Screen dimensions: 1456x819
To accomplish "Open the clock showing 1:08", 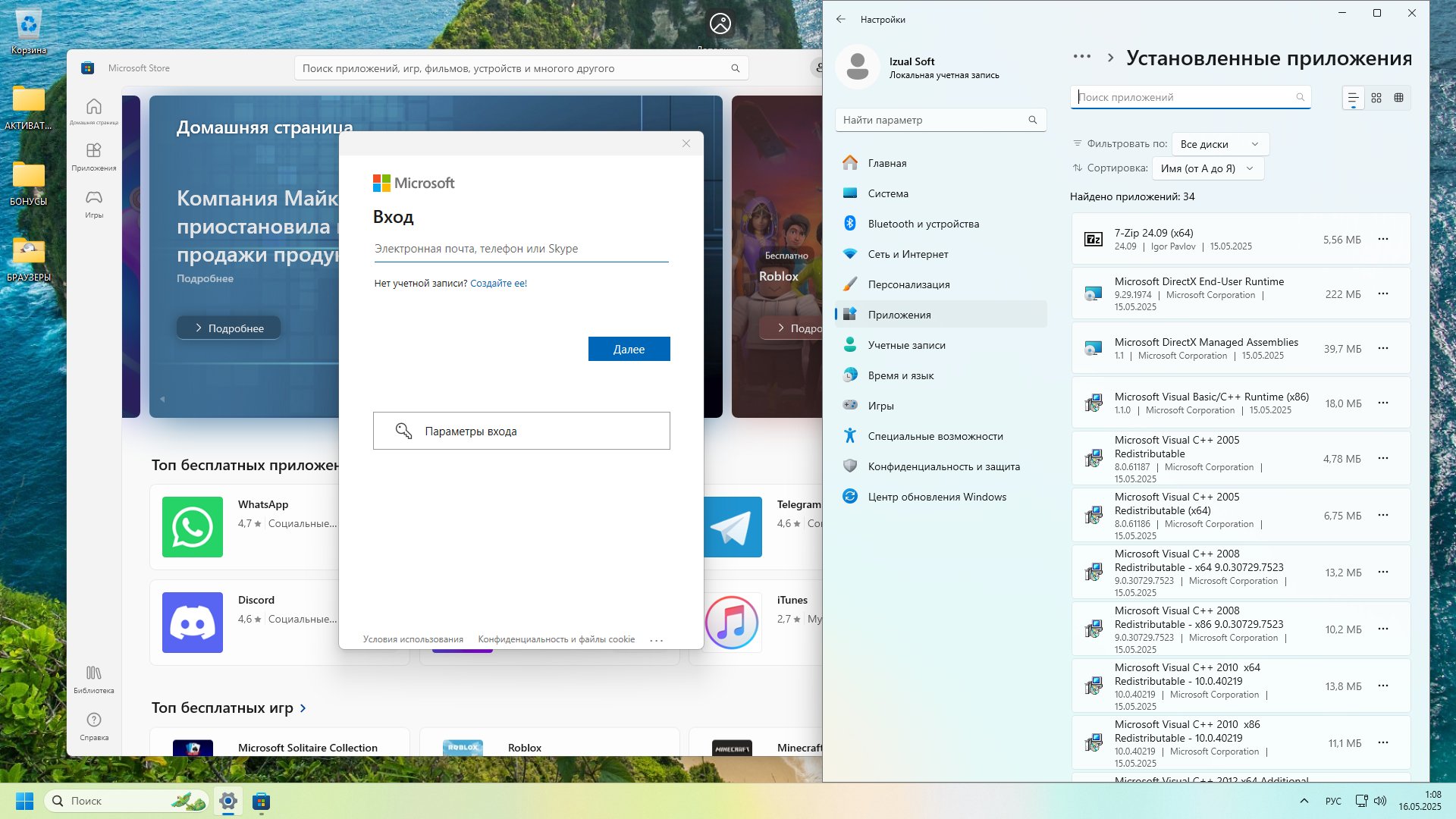I will pos(1420,801).
